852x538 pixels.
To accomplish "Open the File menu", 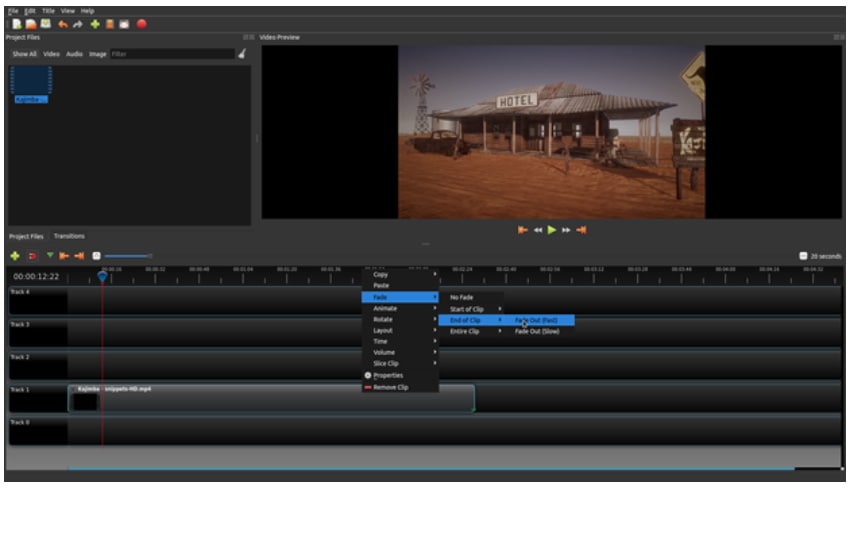I will coord(13,11).
